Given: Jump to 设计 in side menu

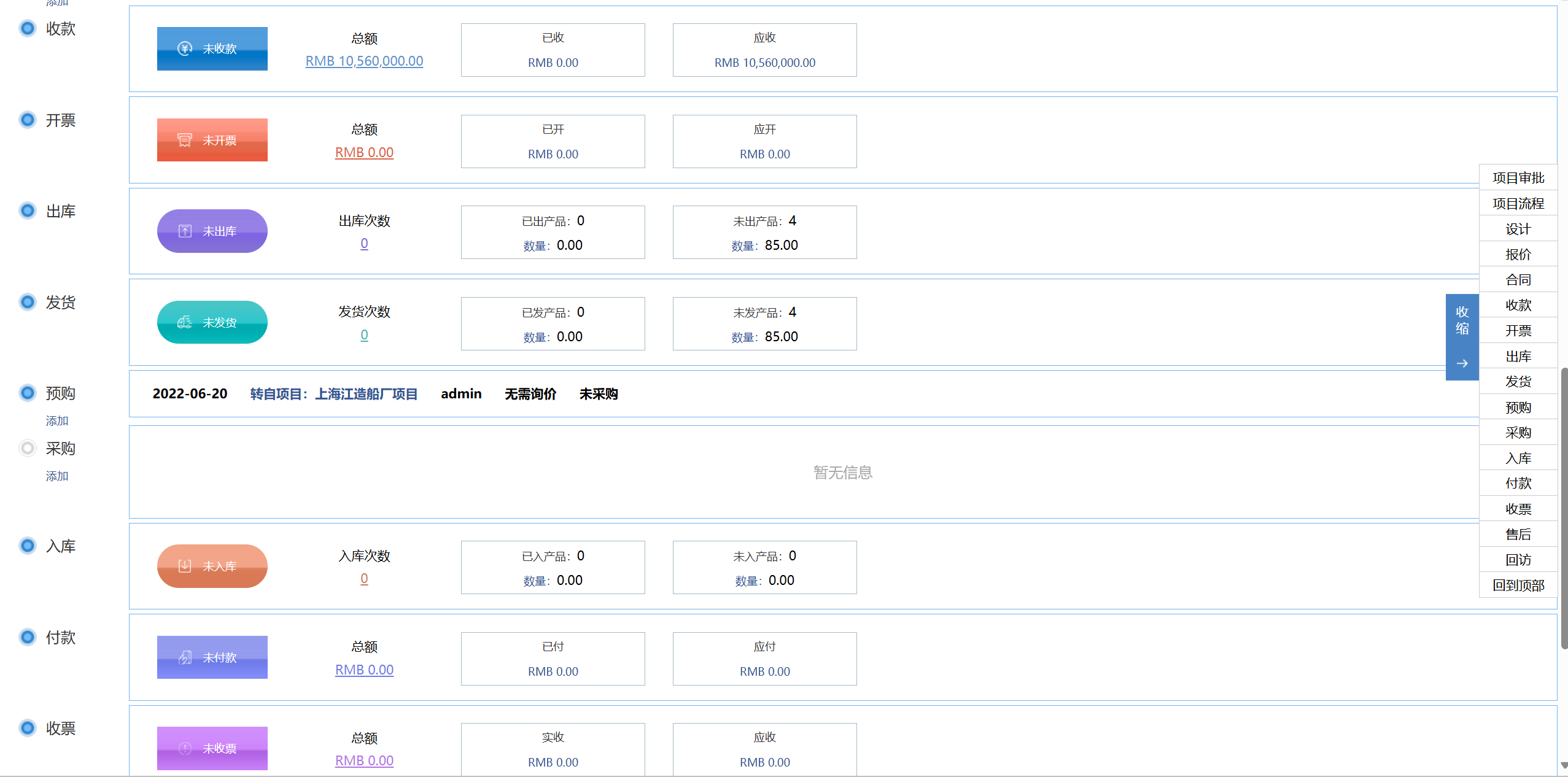Looking at the screenshot, I should 1518,229.
